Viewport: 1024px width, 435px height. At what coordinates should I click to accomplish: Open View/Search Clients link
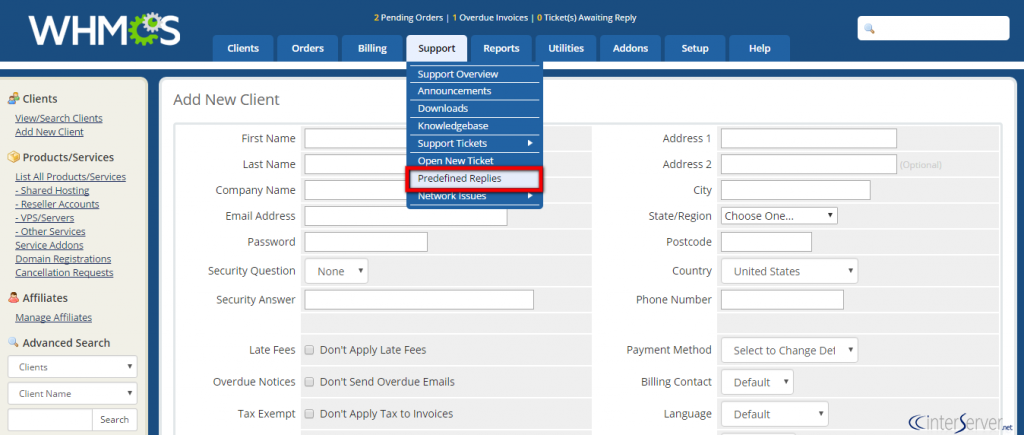[59, 118]
